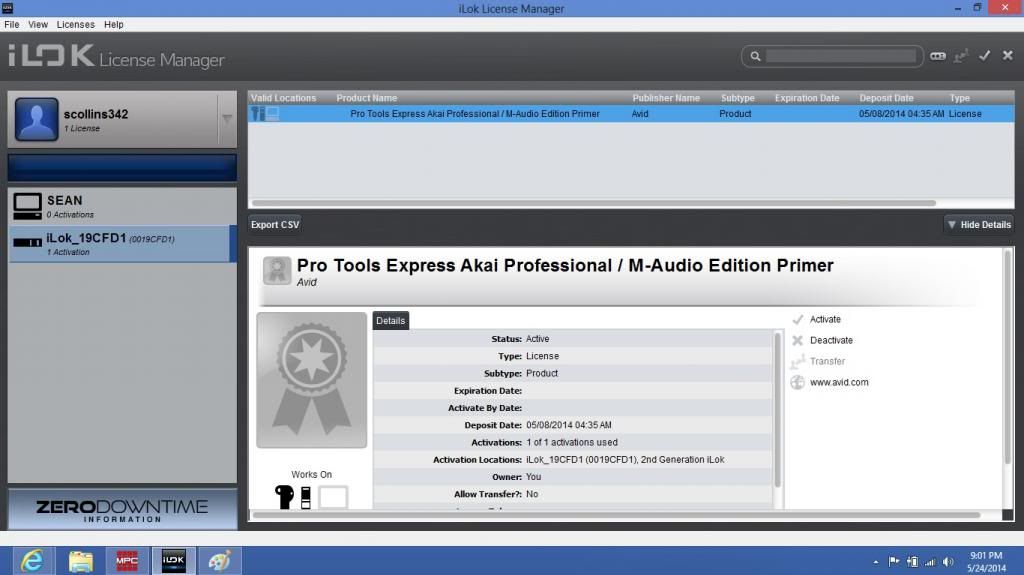The width and height of the screenshot is (1024, 575).
Task: Click the search magnifier icon
Action: tap(755, 56)
